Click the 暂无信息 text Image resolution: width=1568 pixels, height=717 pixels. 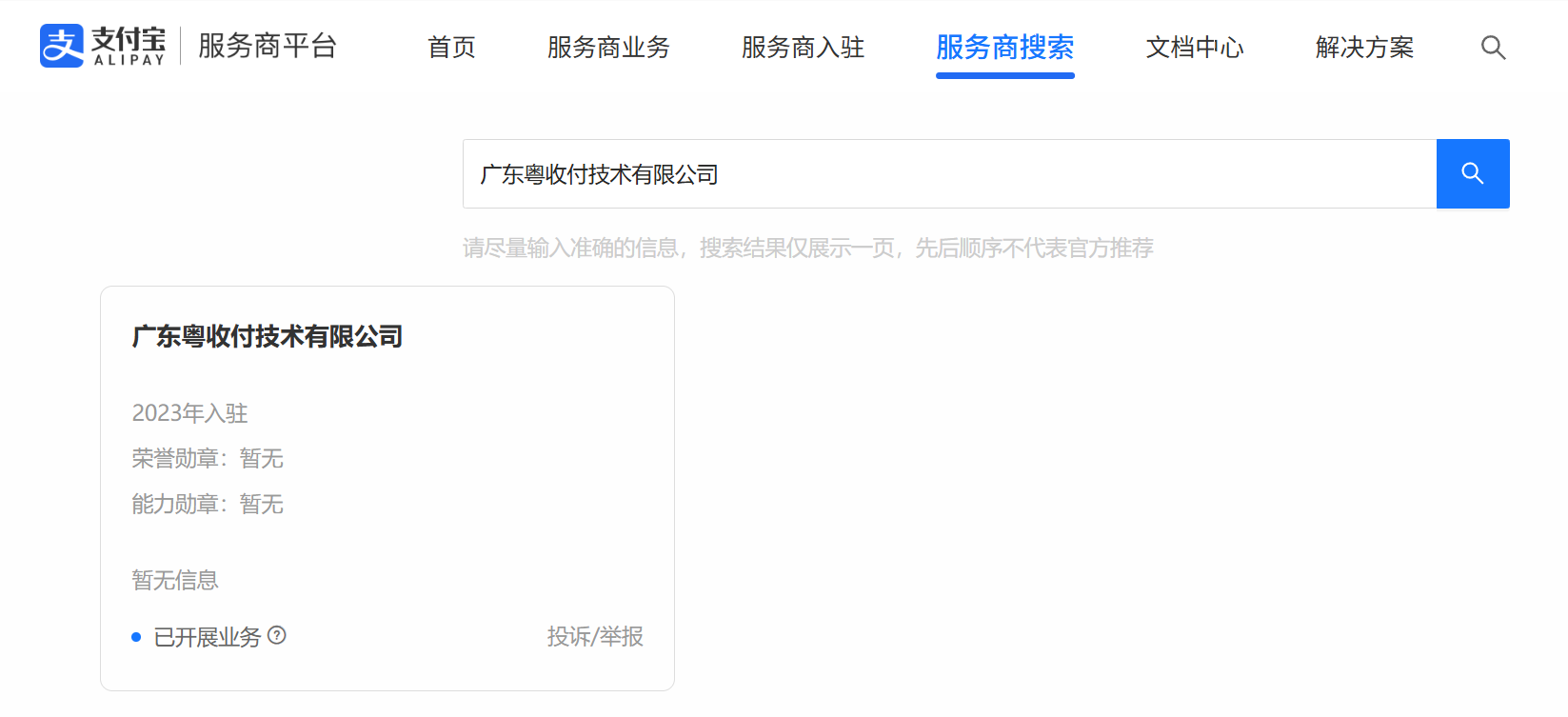coord(175,580)
